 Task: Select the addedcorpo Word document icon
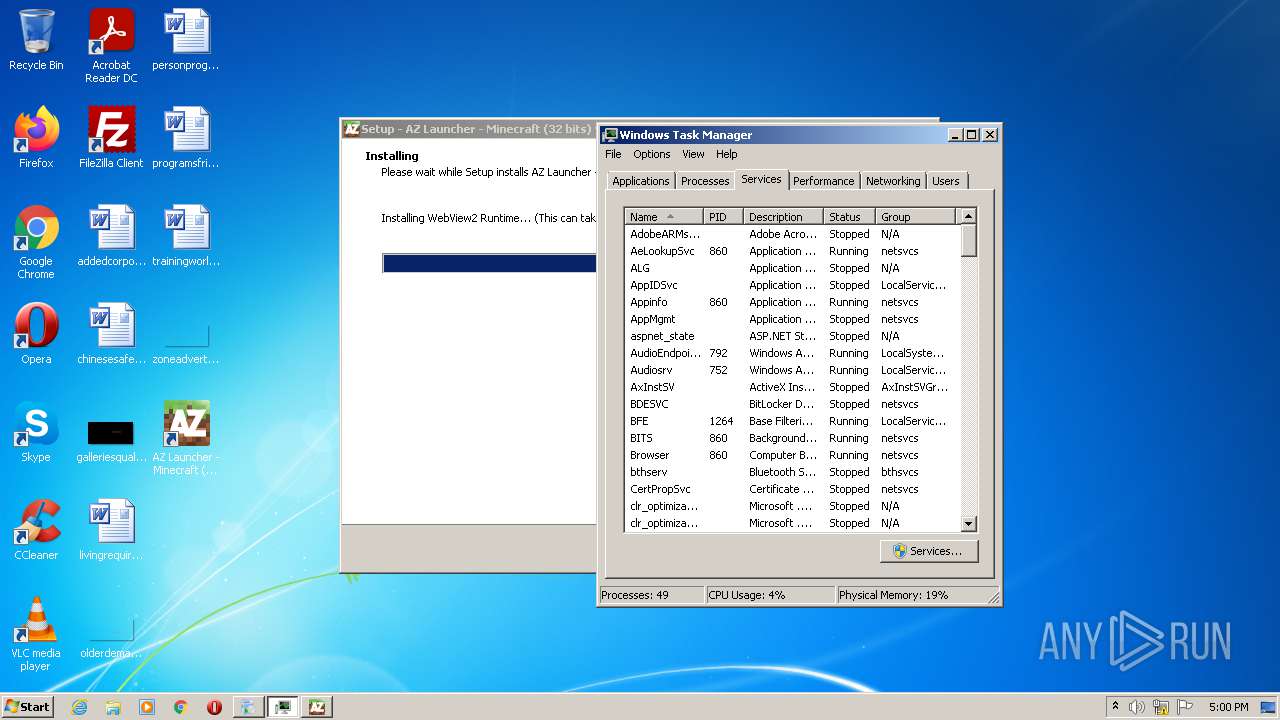click(111, 236)
